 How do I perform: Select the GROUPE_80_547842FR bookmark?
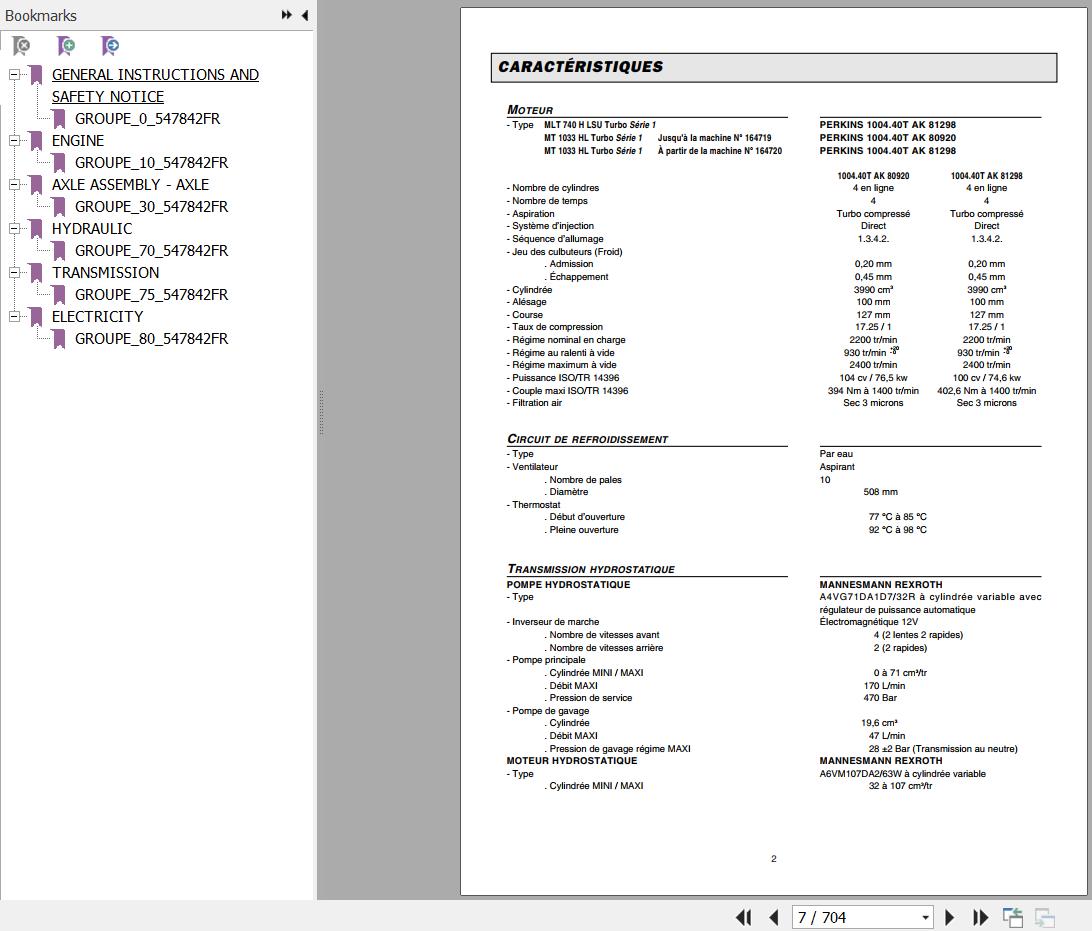click(x=152, y=338)
